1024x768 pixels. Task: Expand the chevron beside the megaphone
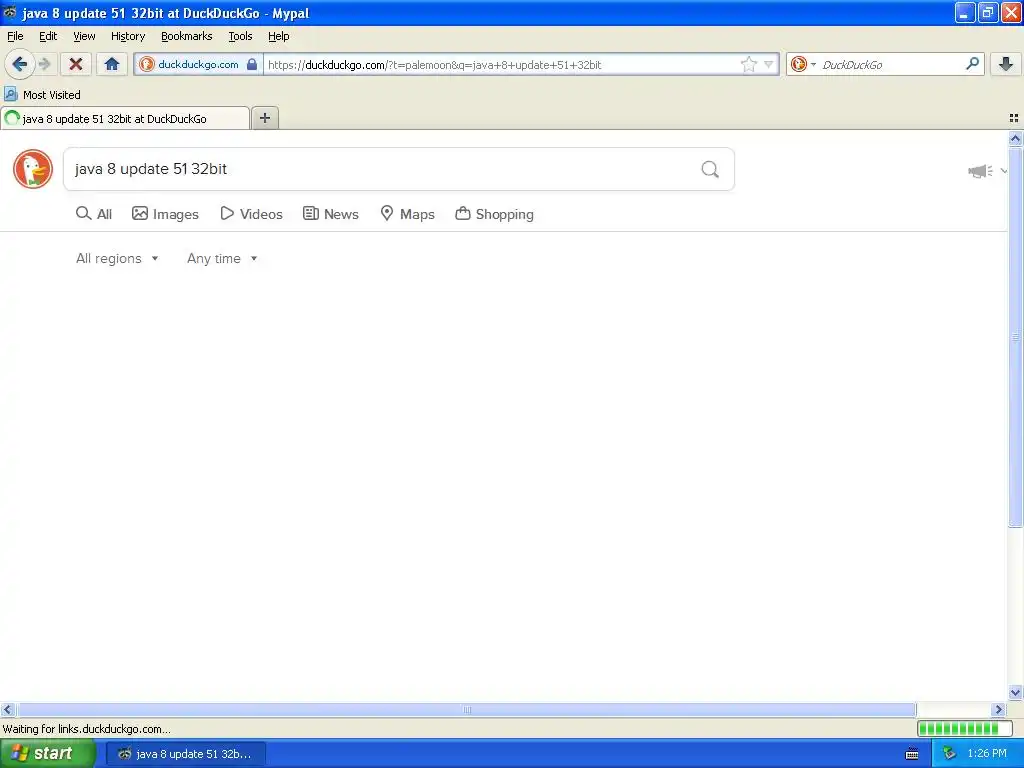[x=1003, y=171]
